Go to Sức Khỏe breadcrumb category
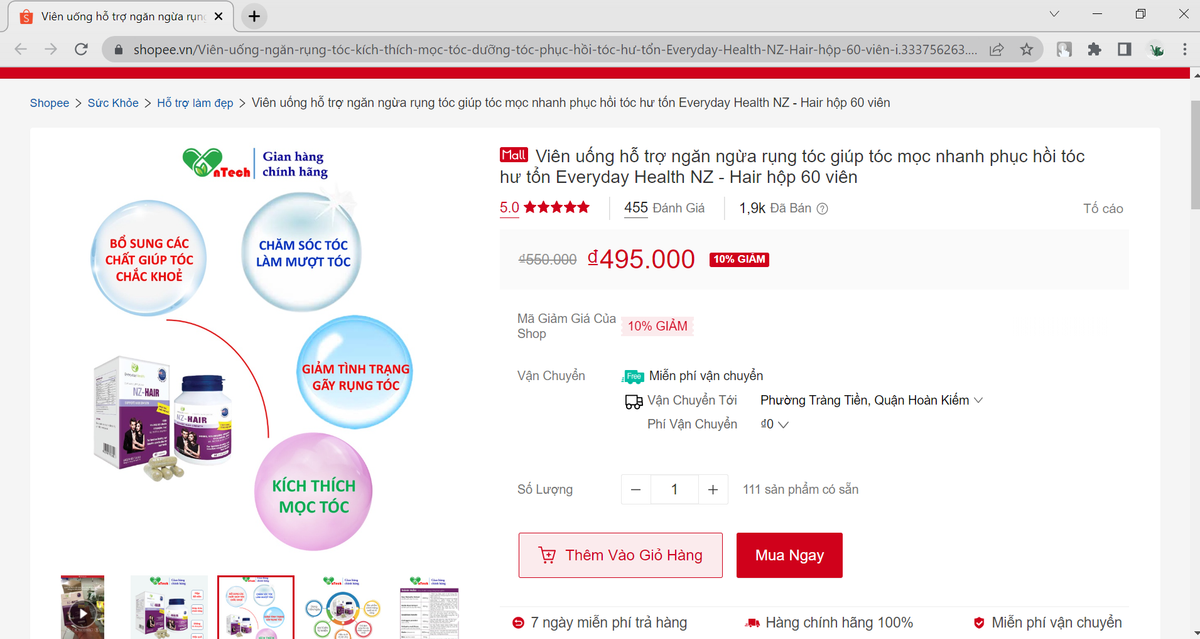Viewport: 1200px width, 639px height. 113,103
